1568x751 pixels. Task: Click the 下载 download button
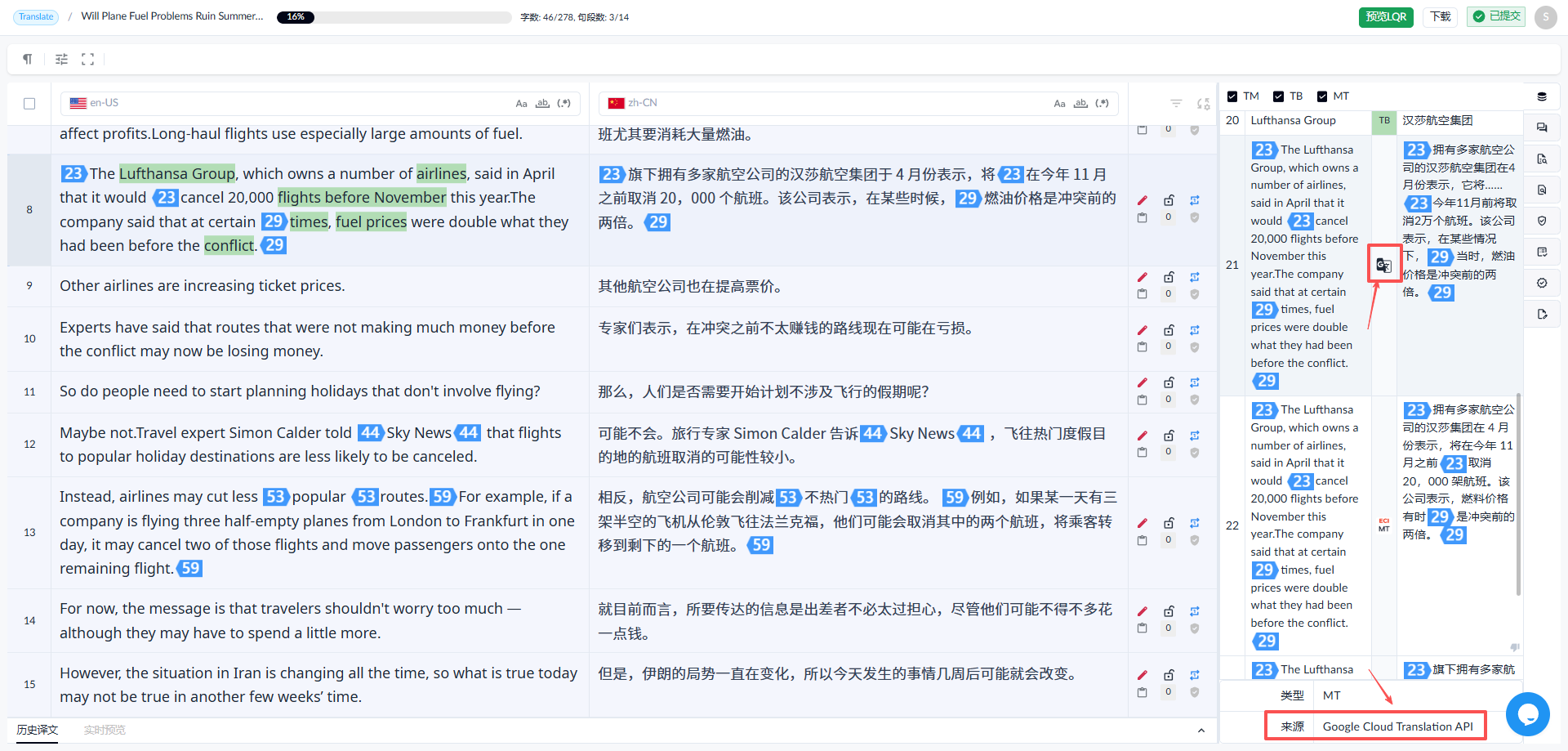tap(1441, 16)
